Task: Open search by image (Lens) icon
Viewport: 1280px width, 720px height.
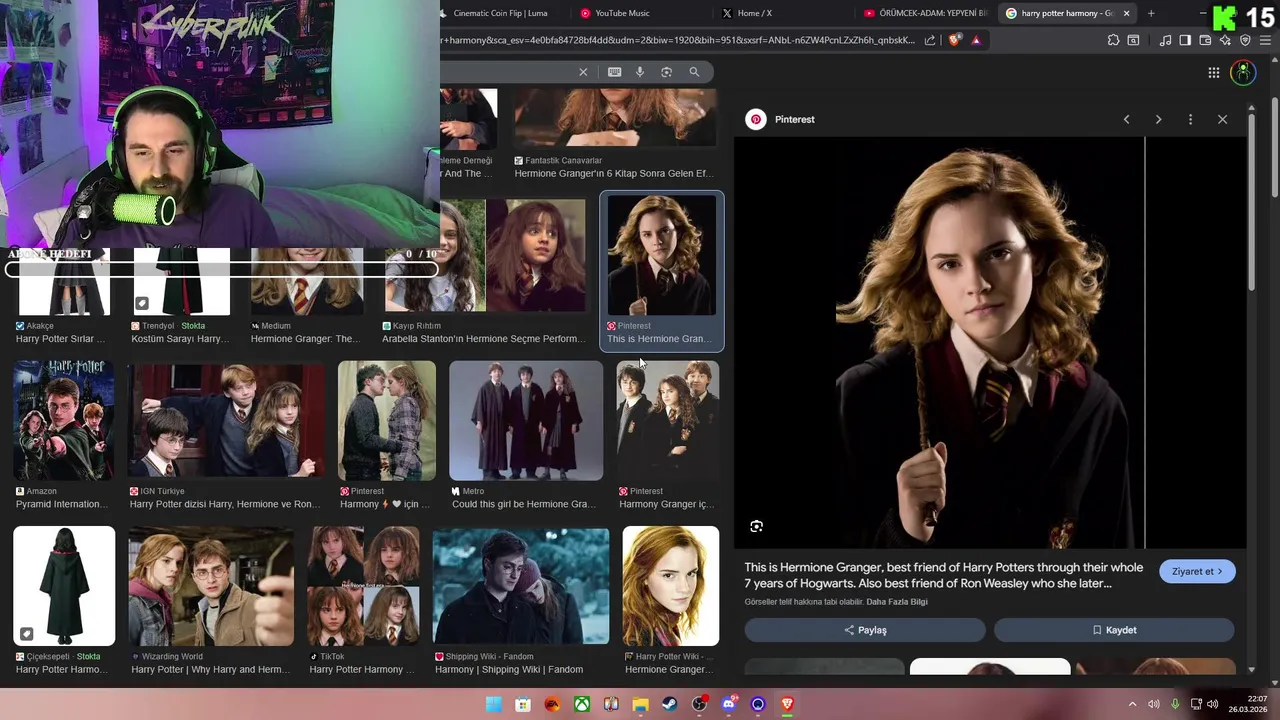Action: pos(666,72)
